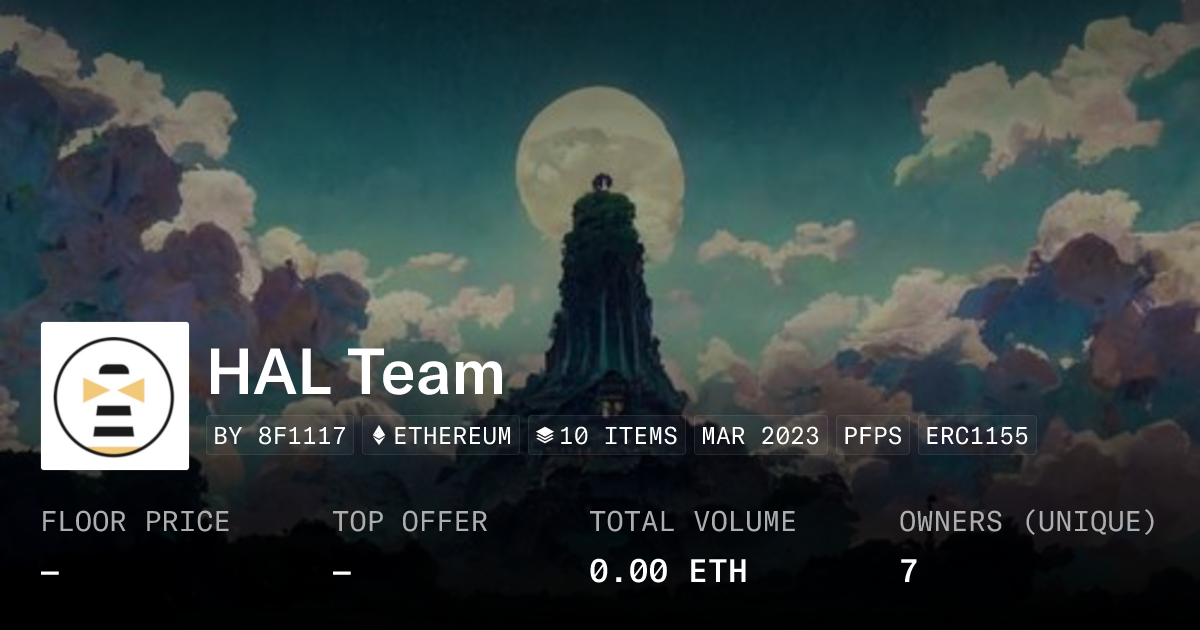The image size is (1200, 630).
Task: Click the ERC1155 token standard badge
Action: [x=977, y=436]
